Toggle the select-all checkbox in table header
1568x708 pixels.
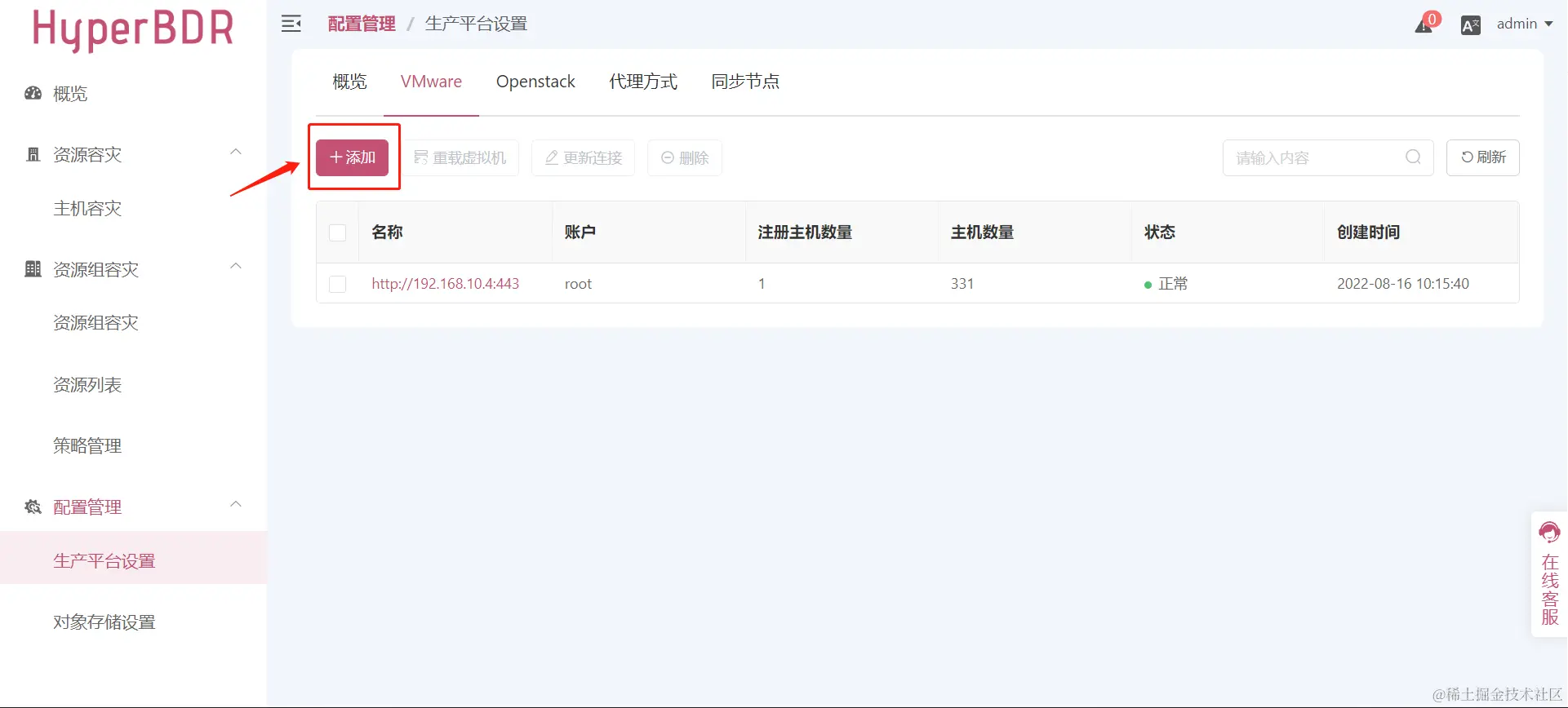click(337, 232)
